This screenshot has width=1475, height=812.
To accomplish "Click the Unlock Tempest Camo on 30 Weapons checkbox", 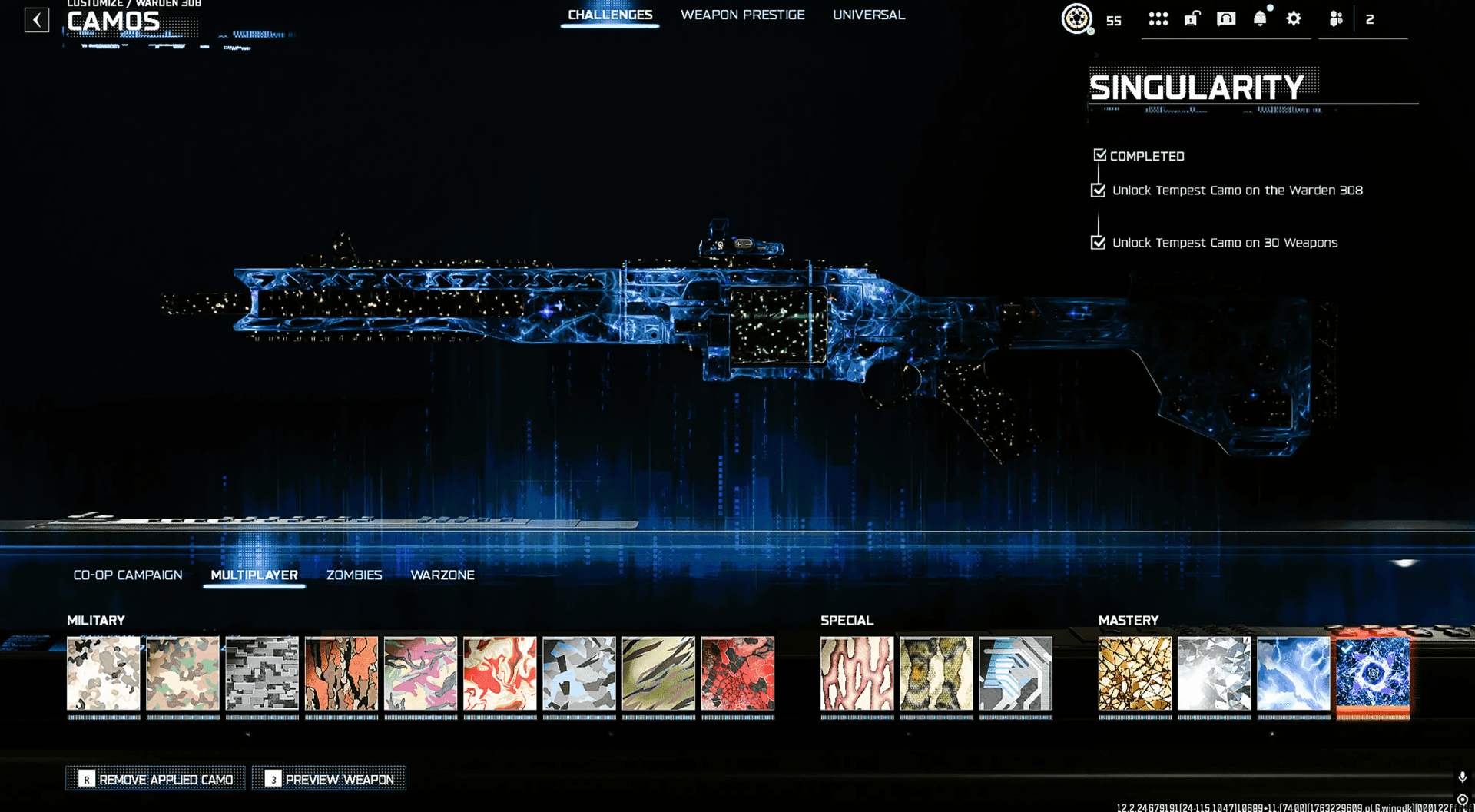I will pyautogui.click(x=1099, y=242).
